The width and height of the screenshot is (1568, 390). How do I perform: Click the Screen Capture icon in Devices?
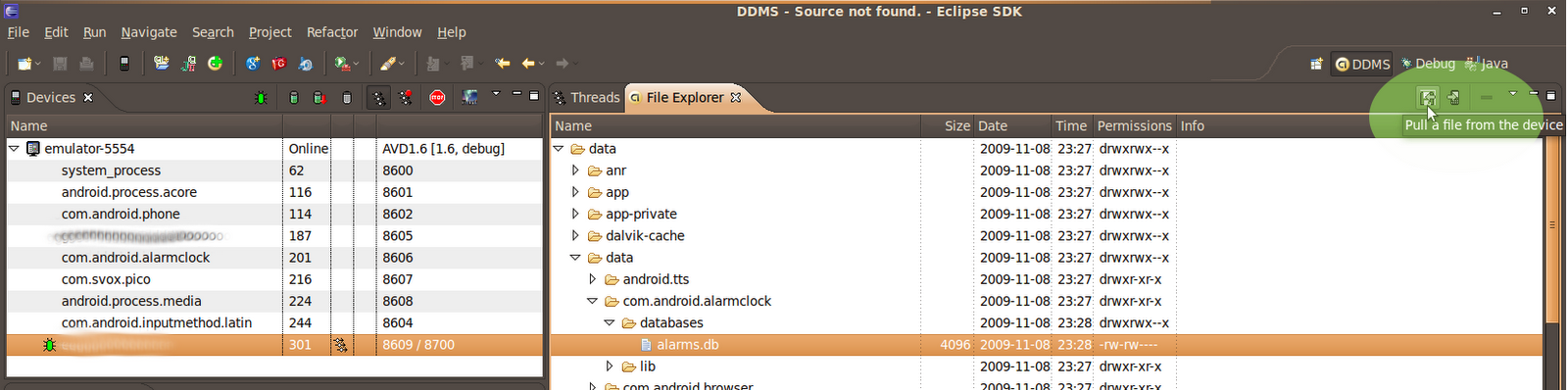pyautogui.click(x=470, y=97)
